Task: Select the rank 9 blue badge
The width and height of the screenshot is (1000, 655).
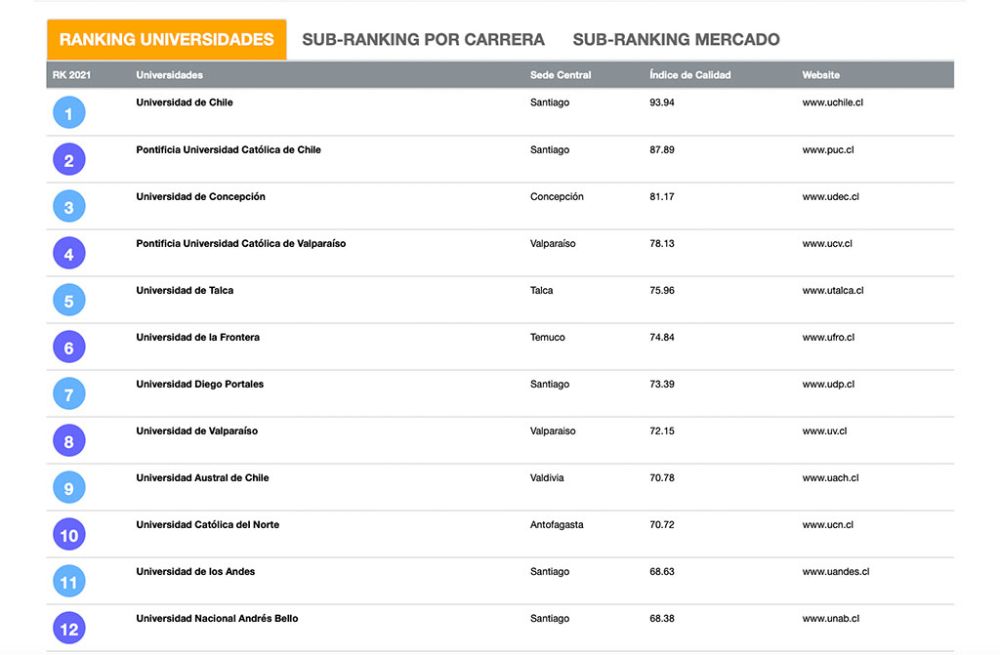Action: [68, 488]
